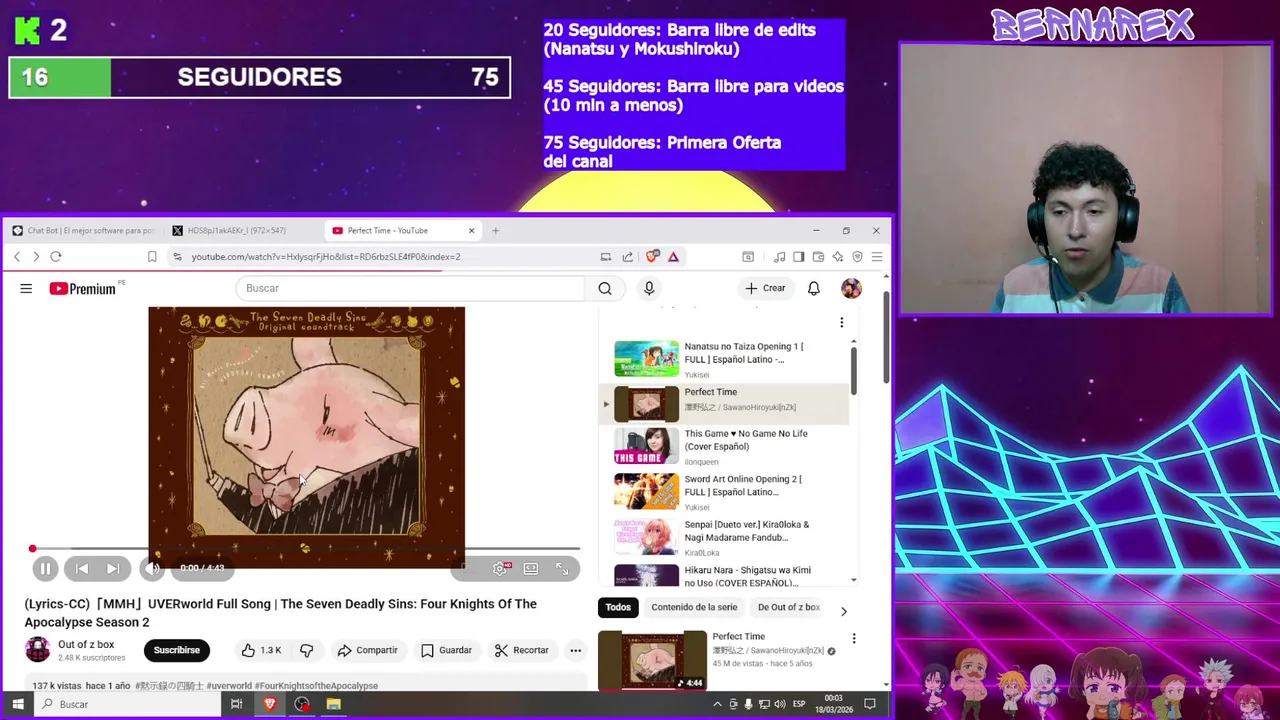The image size is (1280, 720).
Task: Play Hikaru Nara Shigatsu wa Kimi no Uso
Action: [x=724, y=575]
